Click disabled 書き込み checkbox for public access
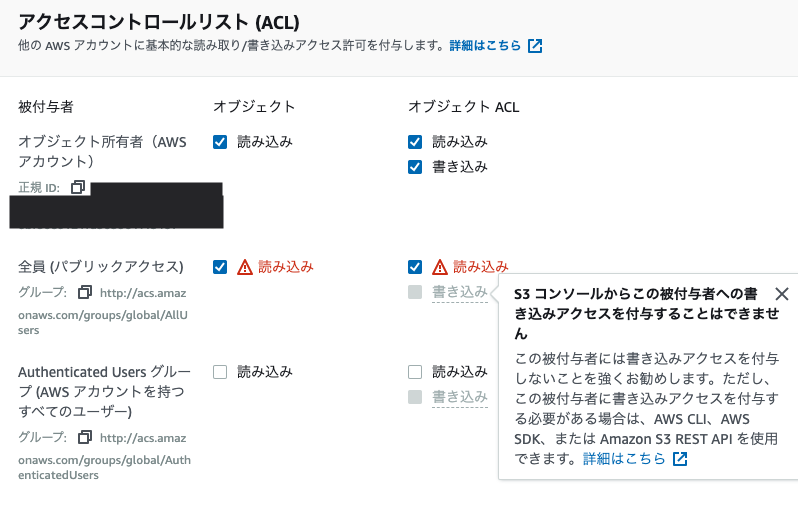This screenshot has height=522, width=798. click(415, 292)
